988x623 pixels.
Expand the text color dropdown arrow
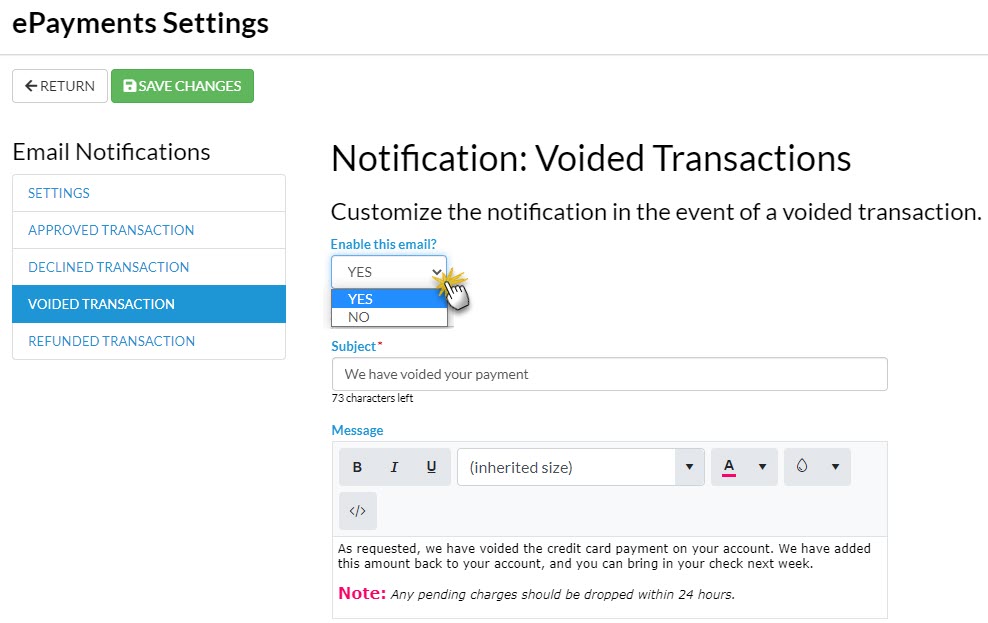click(x=762, y=467)
